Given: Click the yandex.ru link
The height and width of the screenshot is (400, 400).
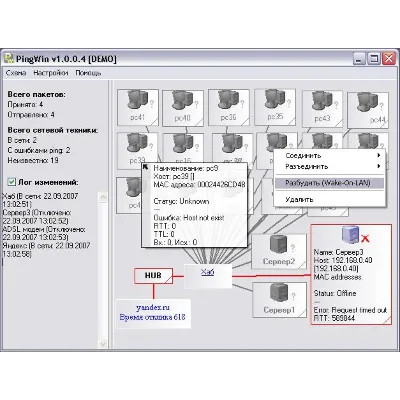Looking at the screenshot, I should pos(153,307).
